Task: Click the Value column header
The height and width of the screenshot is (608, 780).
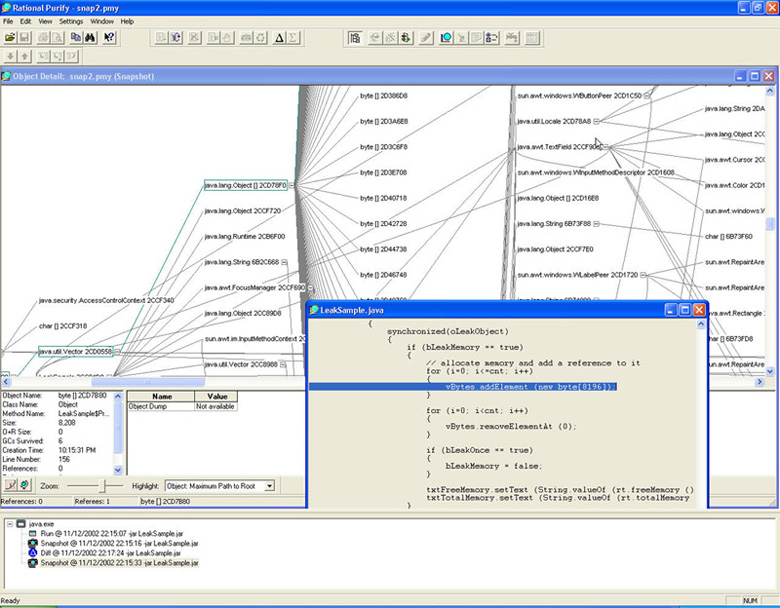Action: pos(215,397)
